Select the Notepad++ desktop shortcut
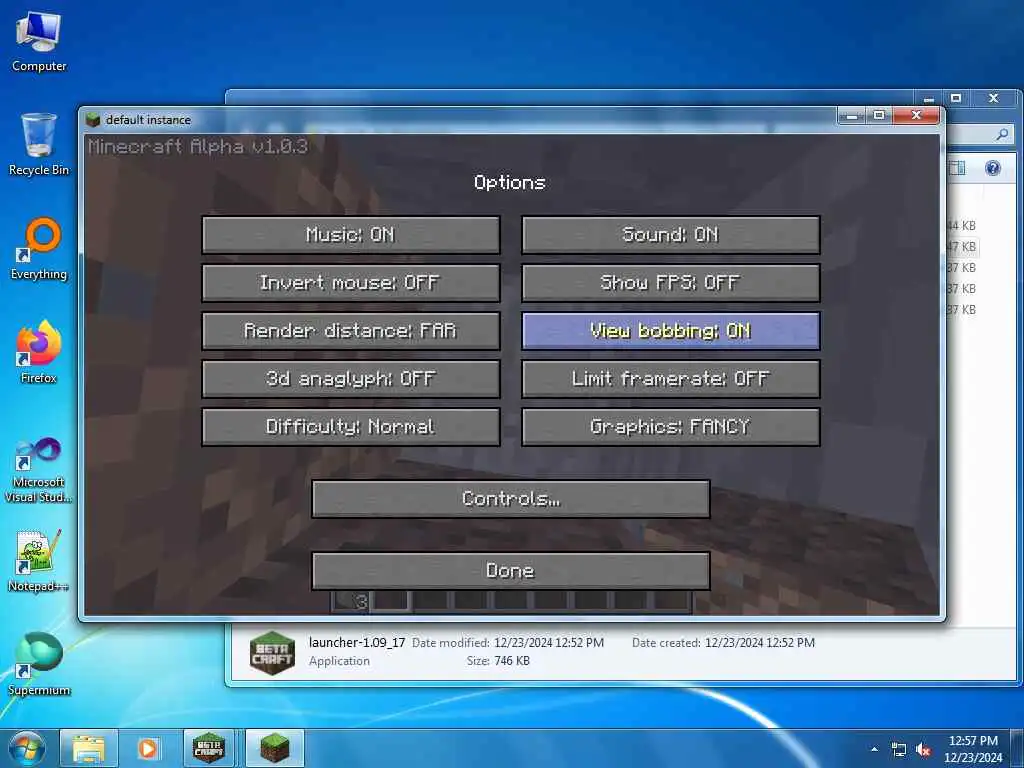Screen dimensions: 1024x768 coord(39,561)
